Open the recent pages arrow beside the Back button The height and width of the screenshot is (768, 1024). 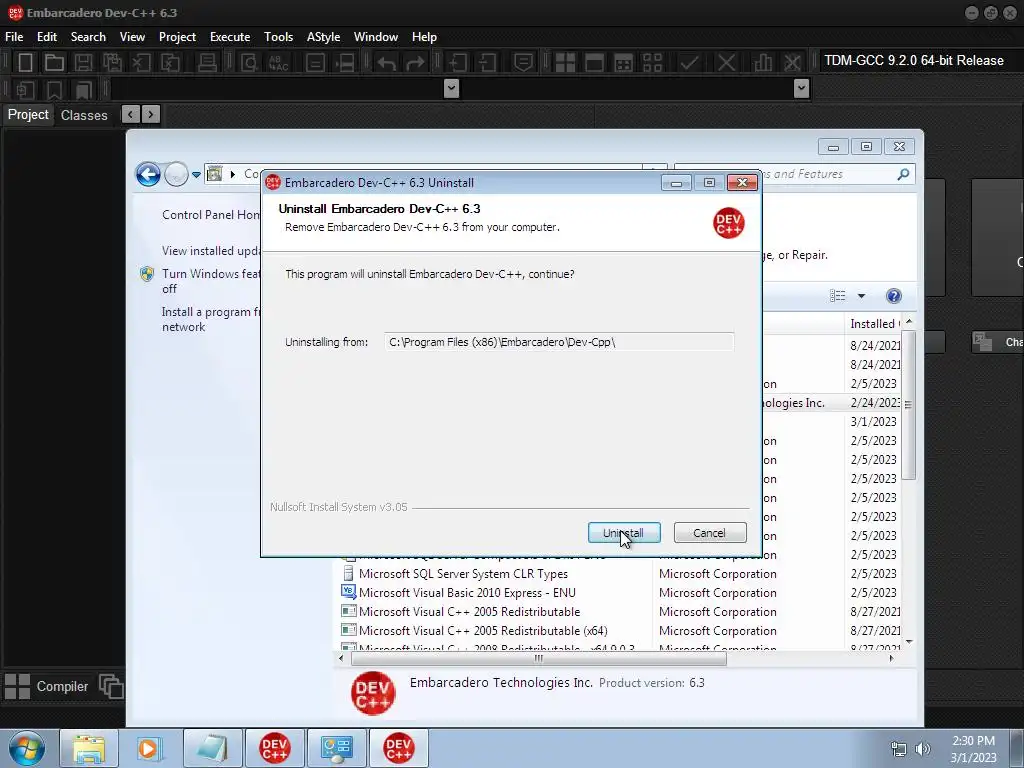[x=196, y=174]
